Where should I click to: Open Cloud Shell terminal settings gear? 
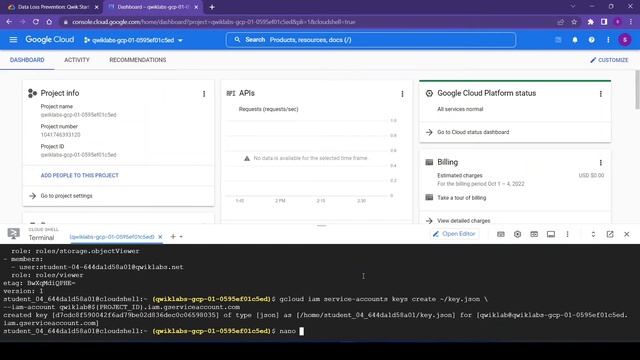pyautogui.click(x=517, y=234)
